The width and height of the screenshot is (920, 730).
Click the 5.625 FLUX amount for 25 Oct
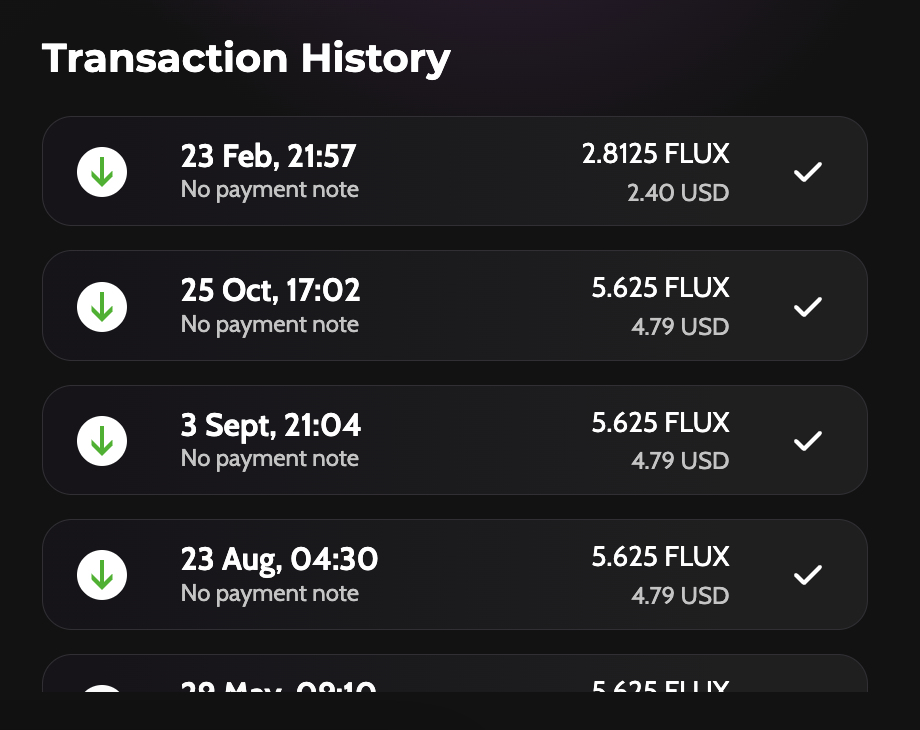pyautogui.click(x=660, y=288)
